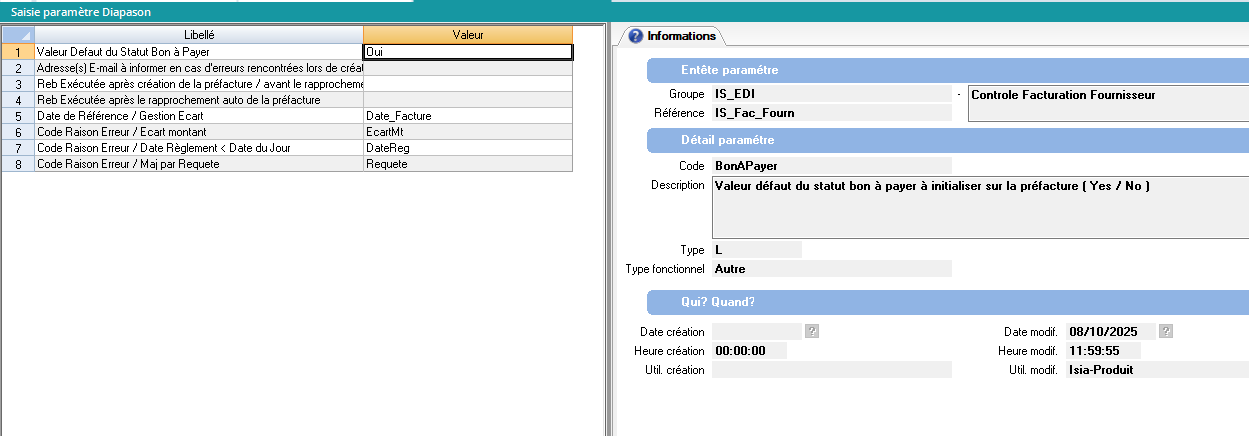Select row header number 8
The height and width of the screenshot is (436, 1249).
coord(18,164)
